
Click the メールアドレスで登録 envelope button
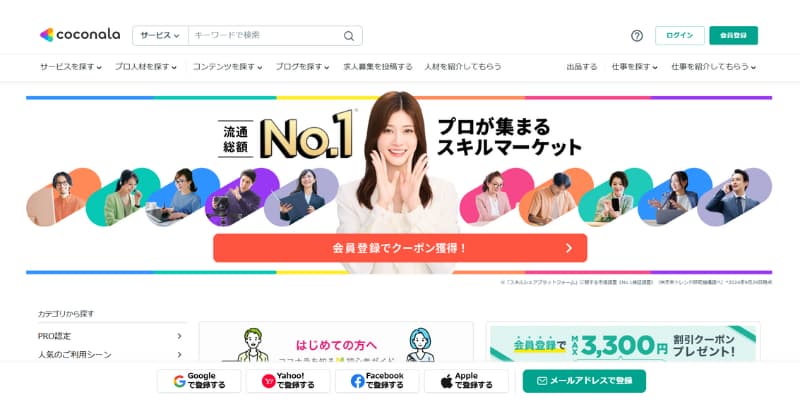coord(584,381)
